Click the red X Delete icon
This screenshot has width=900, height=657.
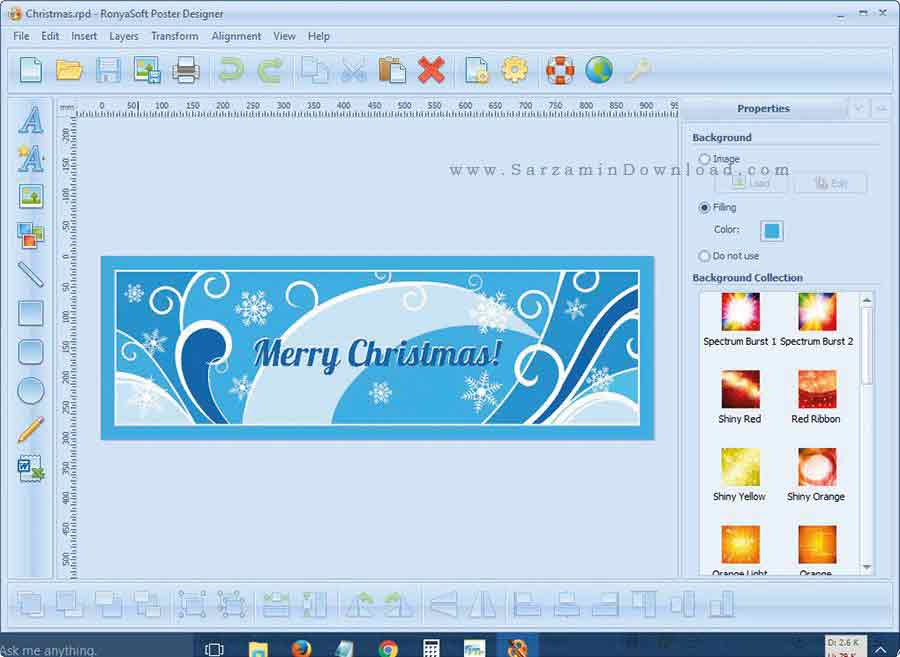tap(431, 70)
